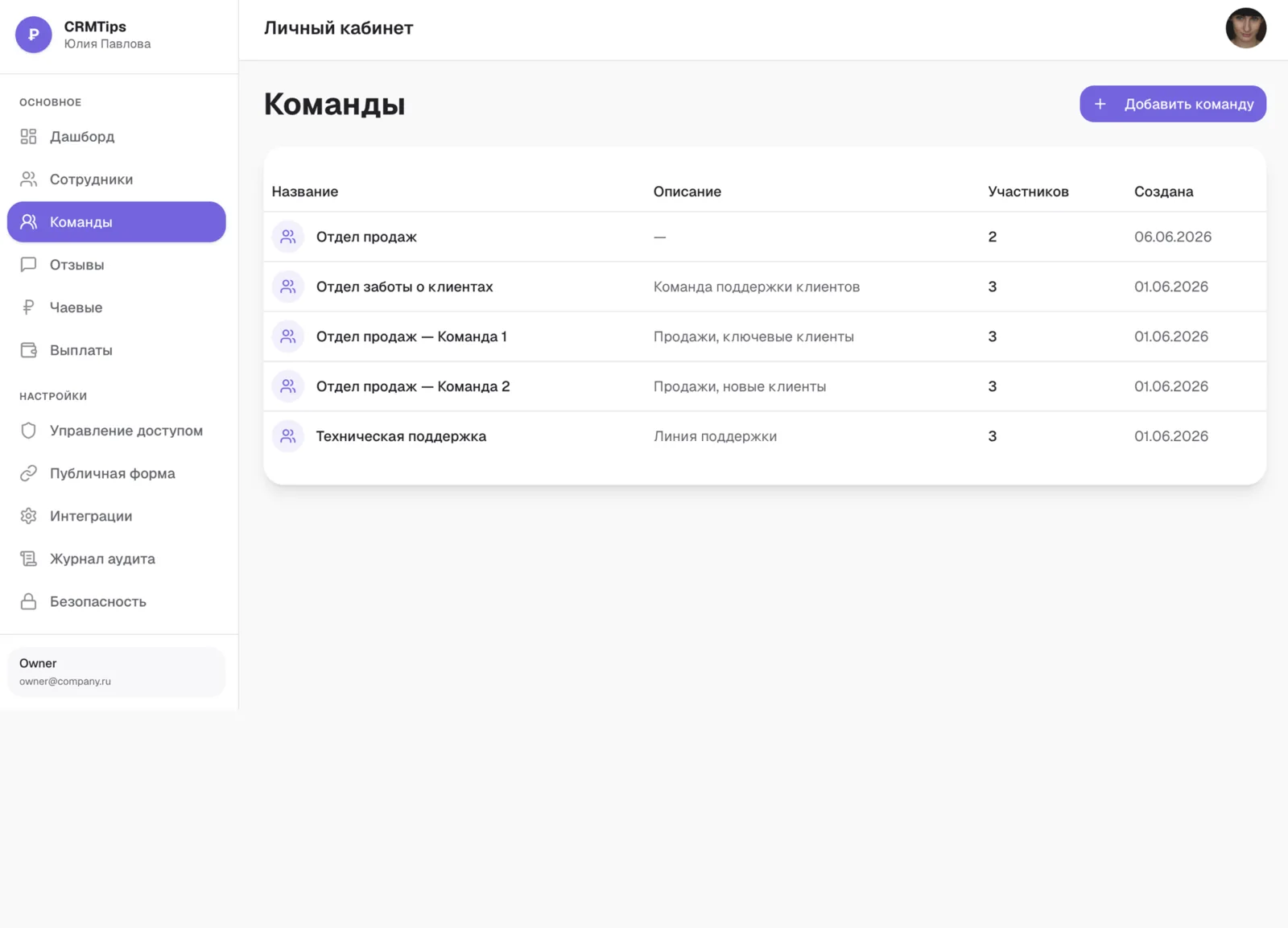Click description Продажи, новые клиенты
This screenshot has width=1288, height=928.
pos(739,386)
